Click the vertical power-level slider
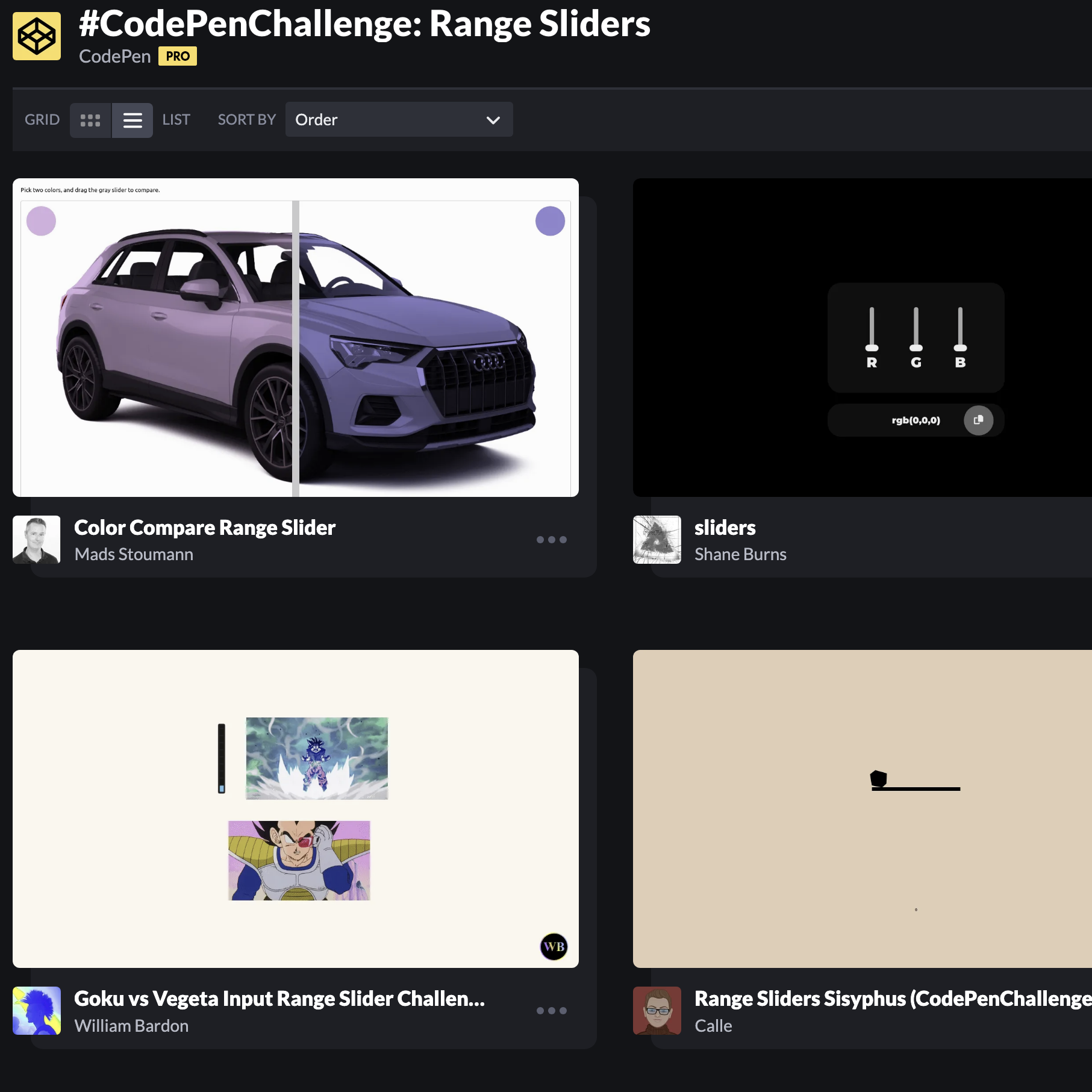 (x=222, y=758)
